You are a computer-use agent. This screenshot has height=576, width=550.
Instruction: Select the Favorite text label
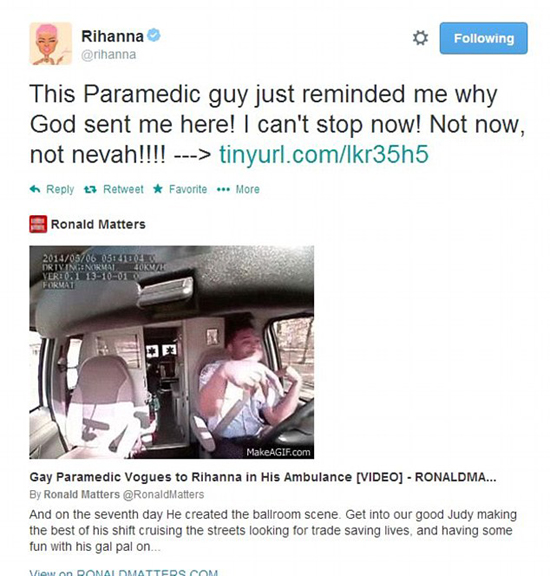tap(188, 189)
